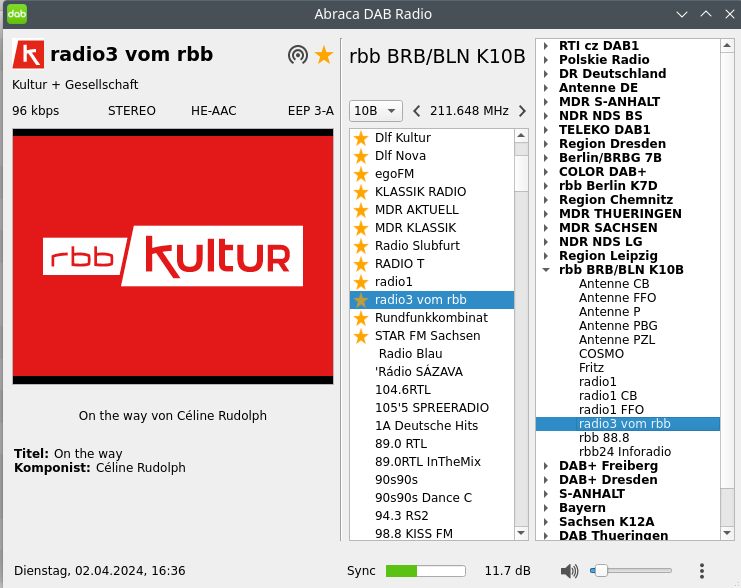Click the star icon beside STAR FM Sachsen

point(361,336)
